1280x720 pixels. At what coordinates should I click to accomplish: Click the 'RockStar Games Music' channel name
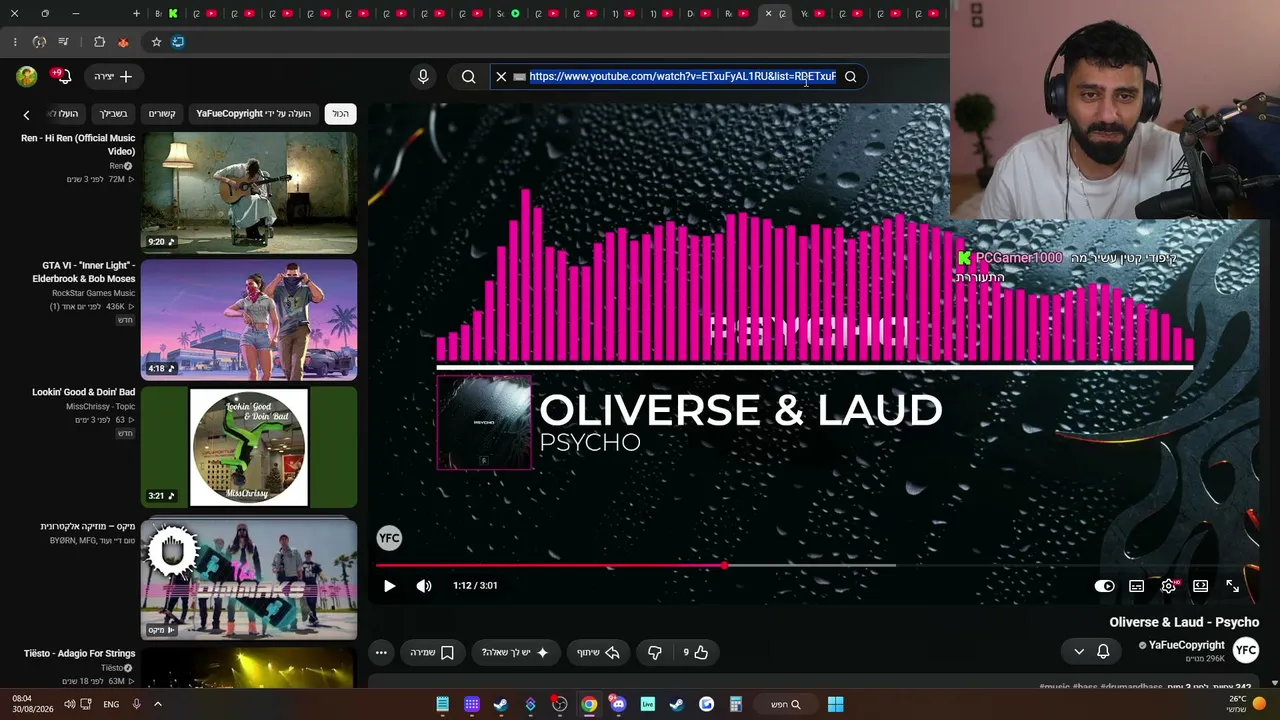94,293
